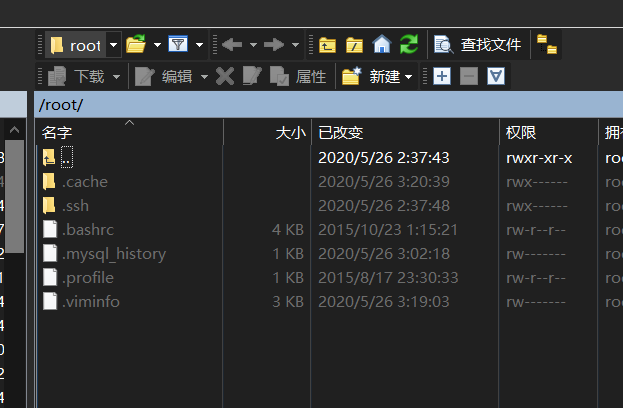The height and width of the screenshot is (408, 623).
Task: Expand the filter dropdown arrow
Action: [199, 45]
